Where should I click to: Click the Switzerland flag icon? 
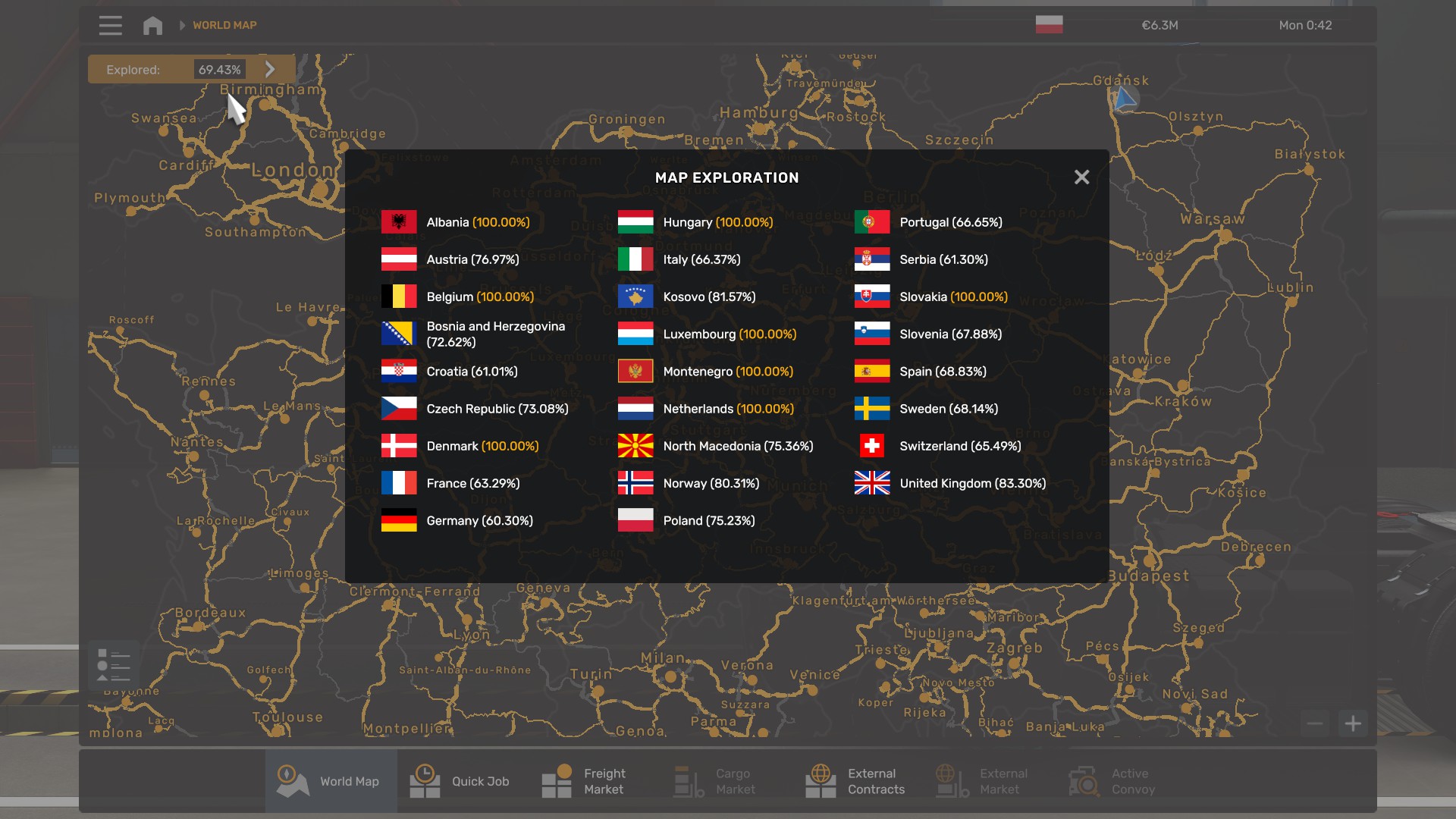[872, 446]
